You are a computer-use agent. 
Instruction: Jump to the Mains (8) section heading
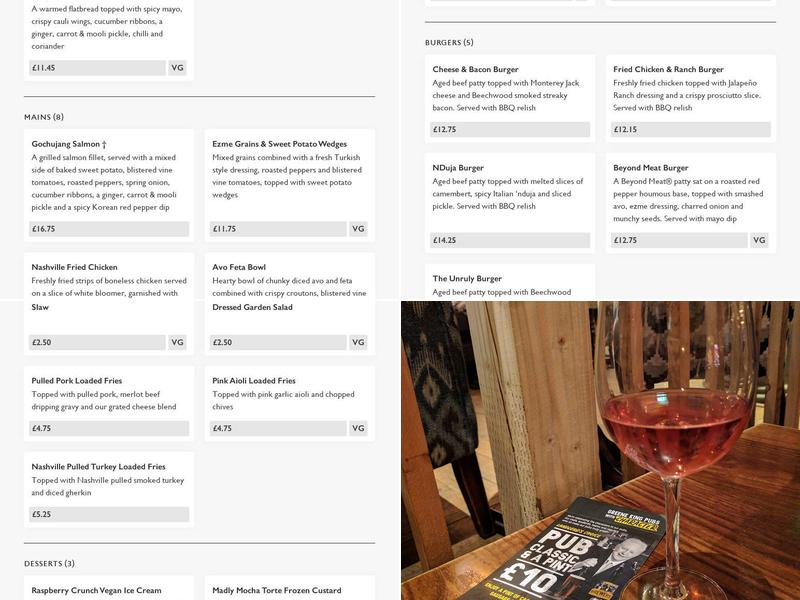click(44, 117)
